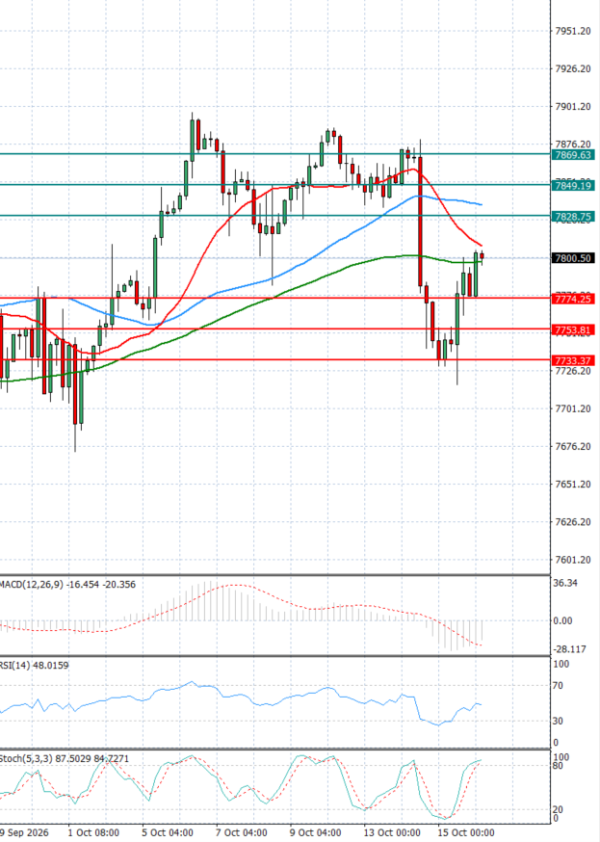600x842 pixels.
Task: Click the 7753.81 support level label
Action: point(573,330)
